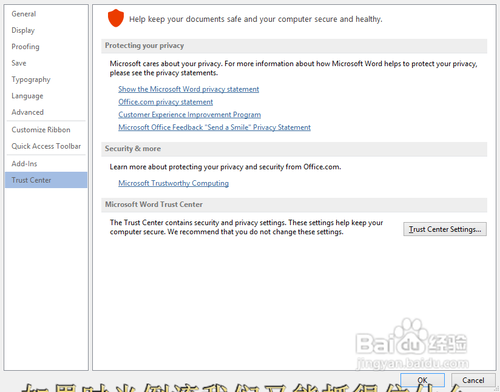Follow the Office.com privacy statement link
The image size is (500, 392).
(165, 102)
